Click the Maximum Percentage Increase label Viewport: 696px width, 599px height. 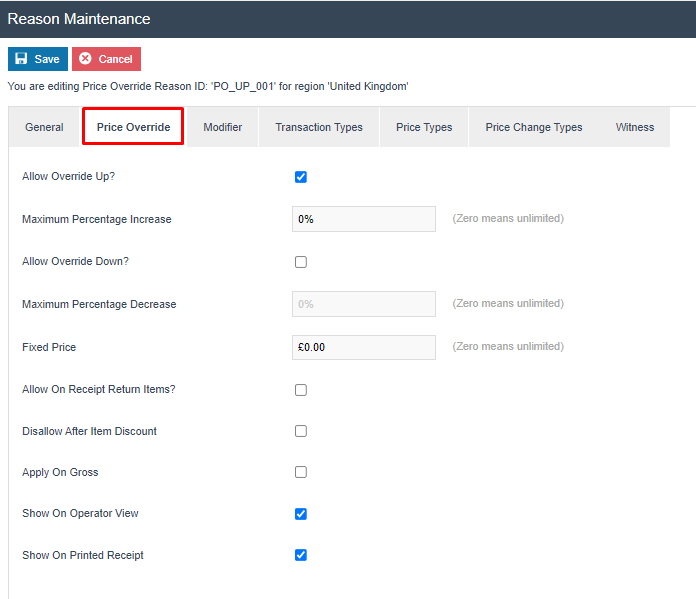coord(97,219)
